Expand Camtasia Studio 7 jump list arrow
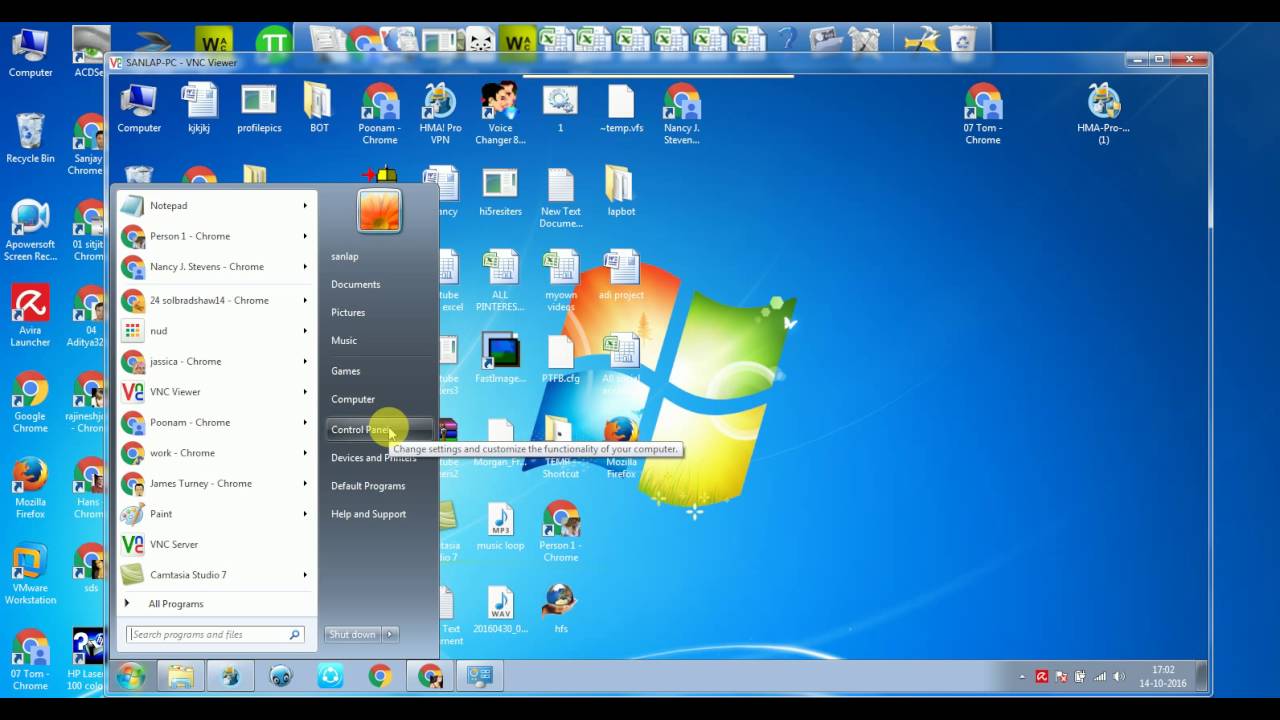 [x=305, y=575]
